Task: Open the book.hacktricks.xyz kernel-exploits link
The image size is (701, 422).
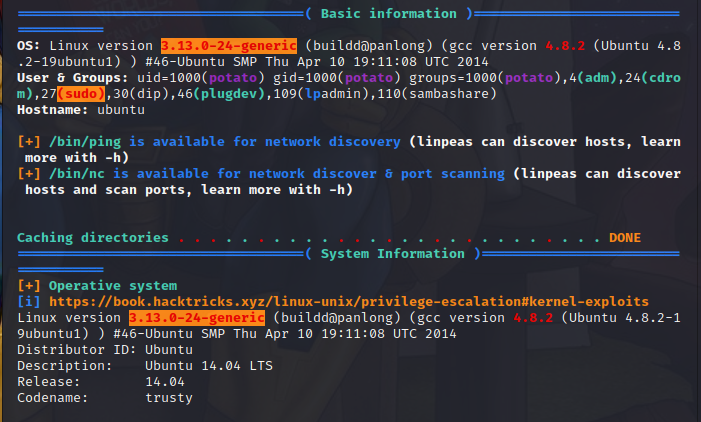Action: pos(348,301)
